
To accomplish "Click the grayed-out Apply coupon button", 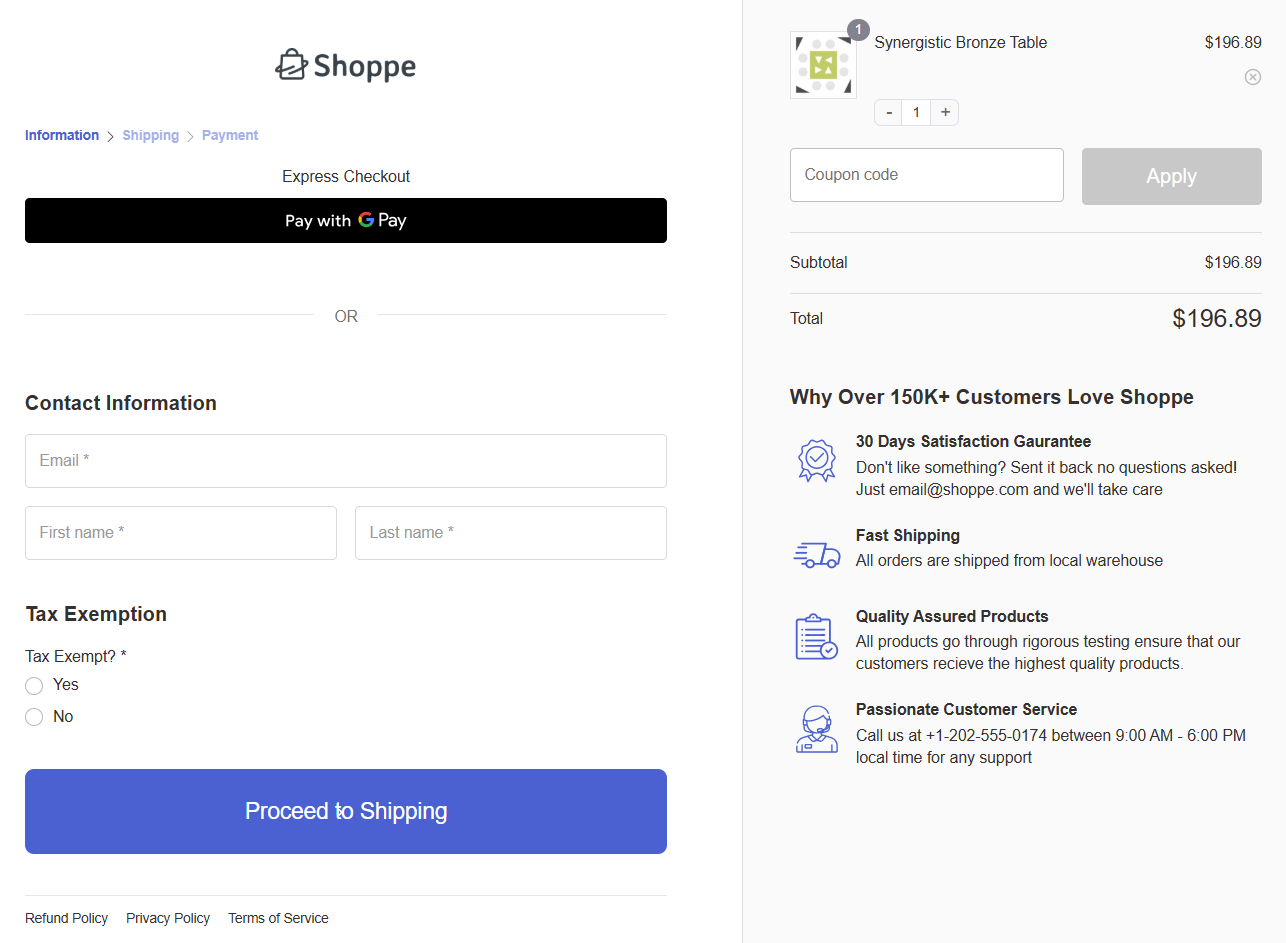I will point(1171,176).
